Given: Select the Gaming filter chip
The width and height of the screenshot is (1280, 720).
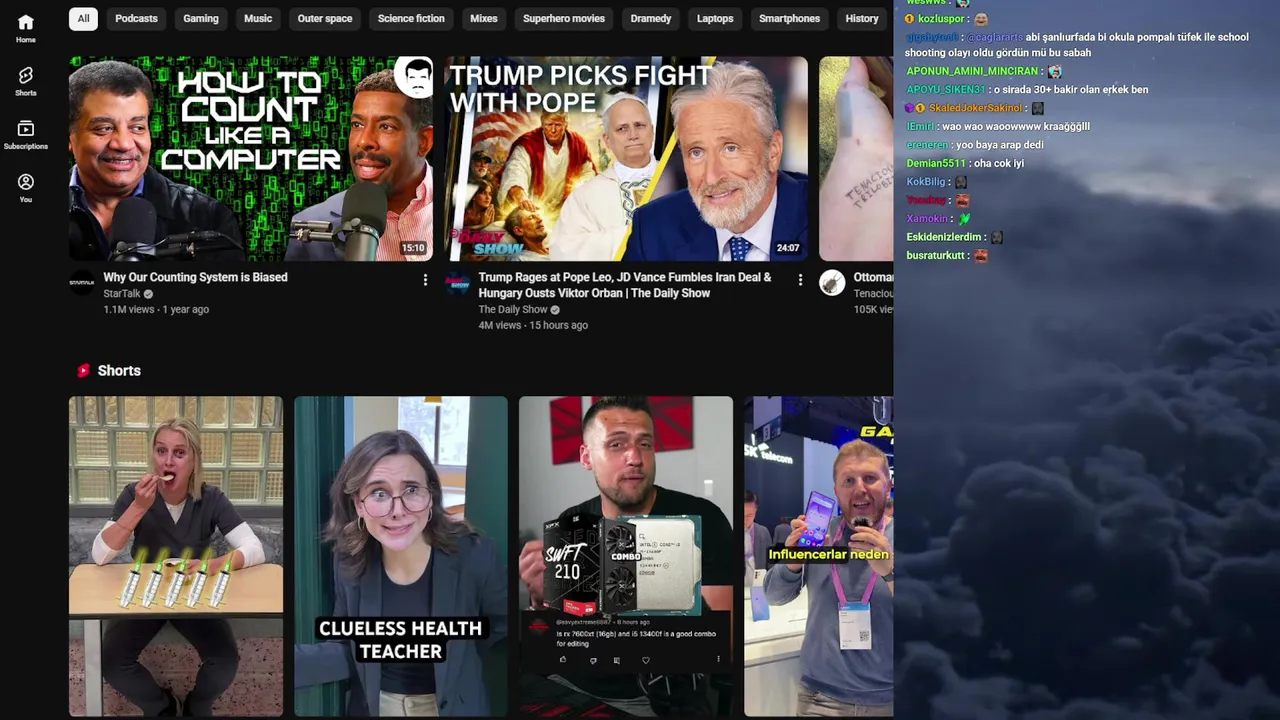Looking at the screenshot, I should 201,18.
